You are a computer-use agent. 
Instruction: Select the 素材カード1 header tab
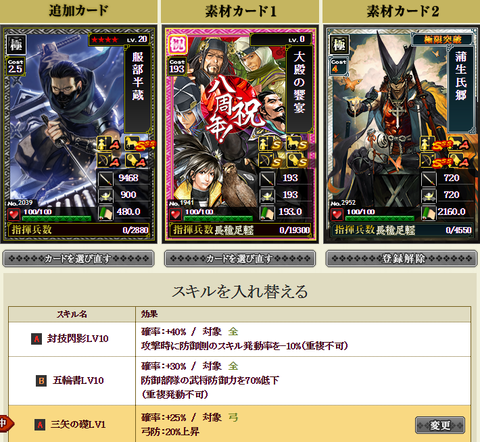click(240, 11)
